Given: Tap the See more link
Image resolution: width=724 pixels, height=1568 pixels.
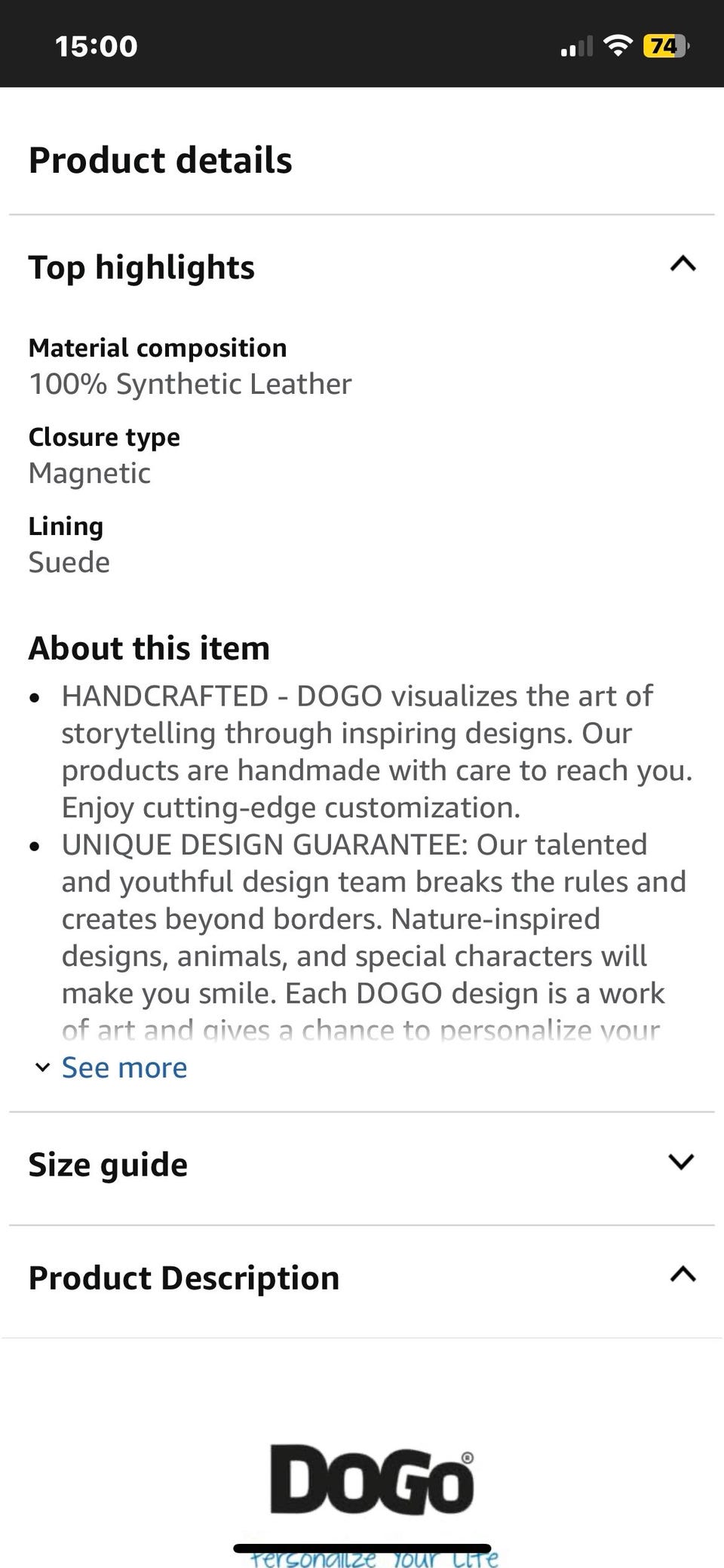Looking at the screenshot, I should (124, 1068).
